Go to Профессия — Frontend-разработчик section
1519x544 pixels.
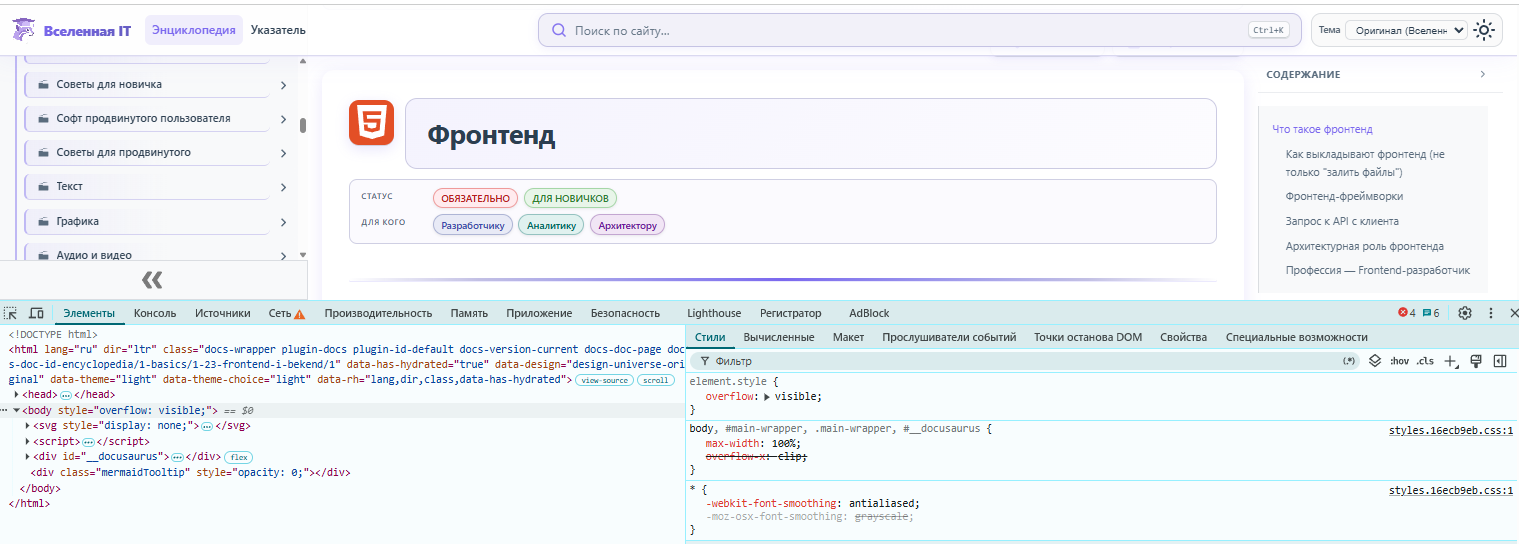click(1378, 270)
